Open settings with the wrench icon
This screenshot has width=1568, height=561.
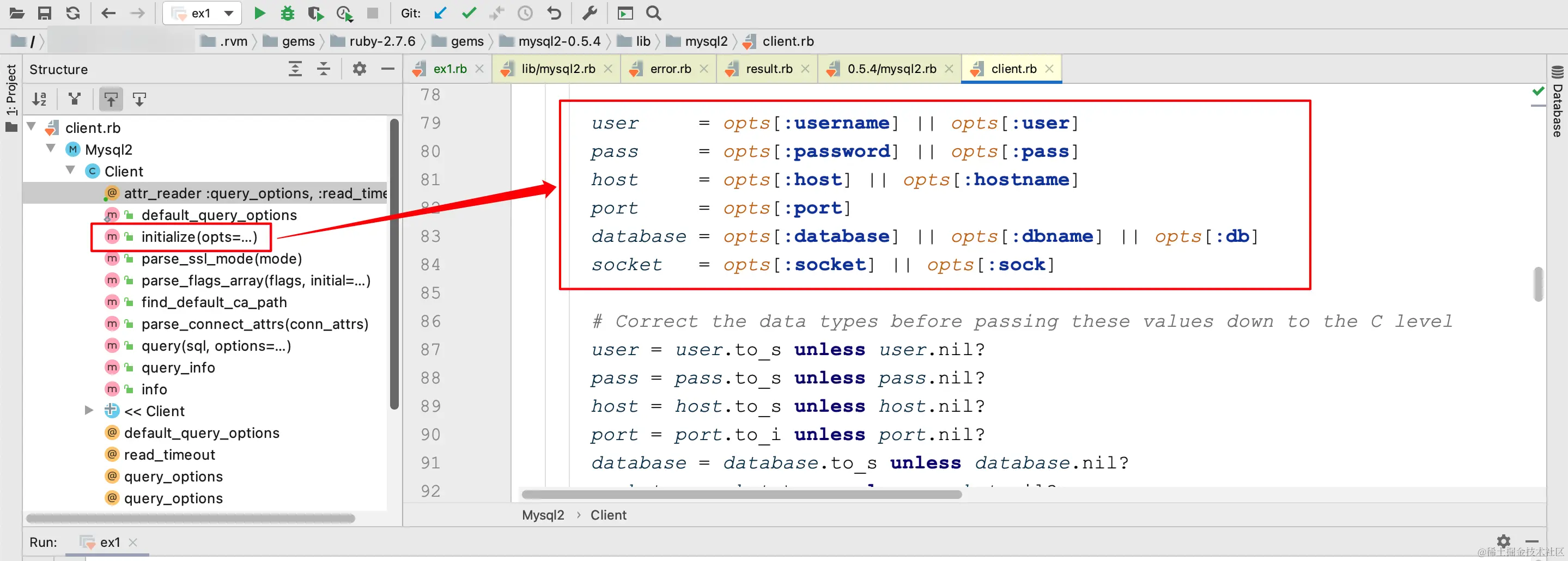pos(589,13)
